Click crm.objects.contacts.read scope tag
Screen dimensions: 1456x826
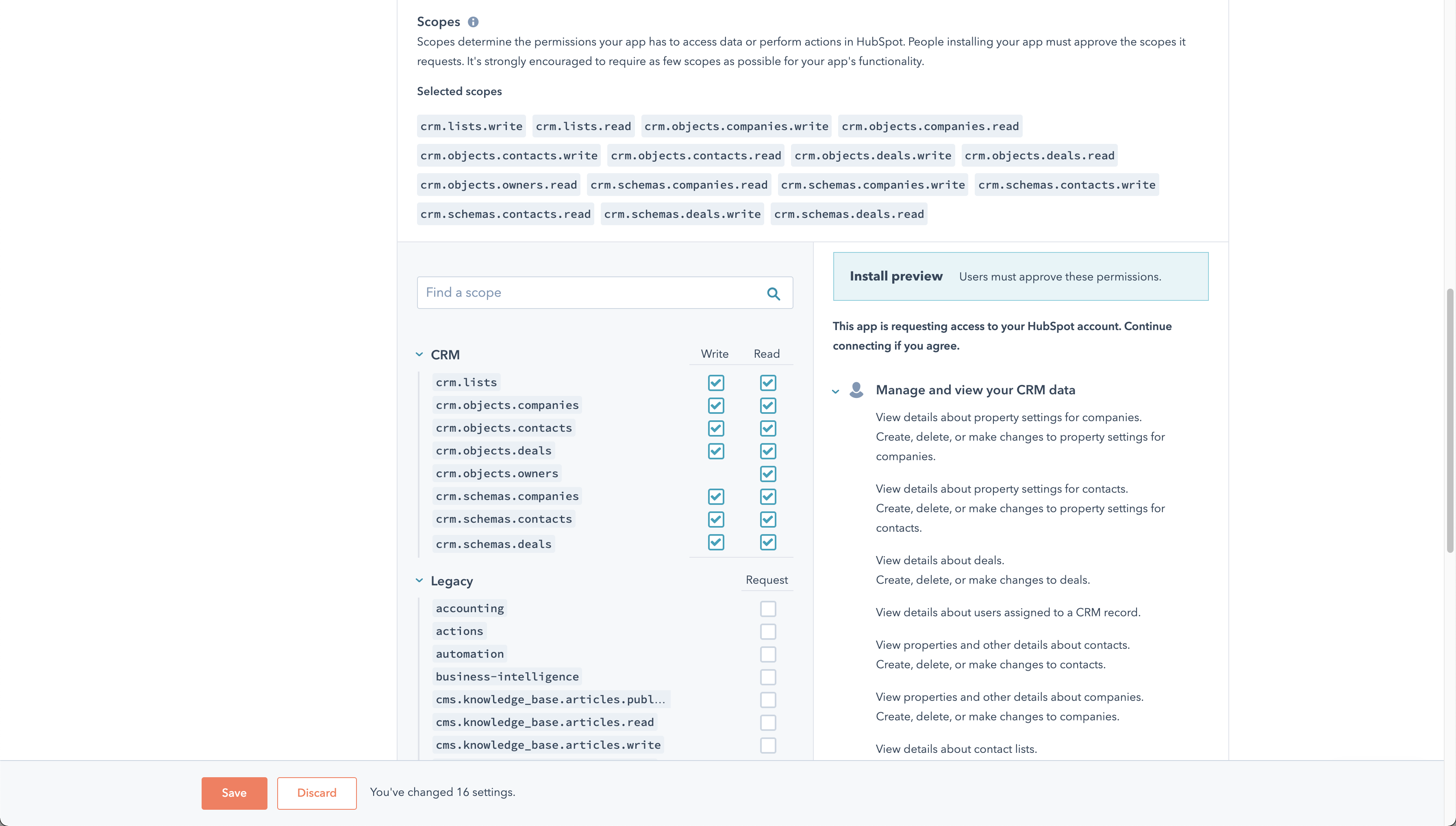point(696,155)
